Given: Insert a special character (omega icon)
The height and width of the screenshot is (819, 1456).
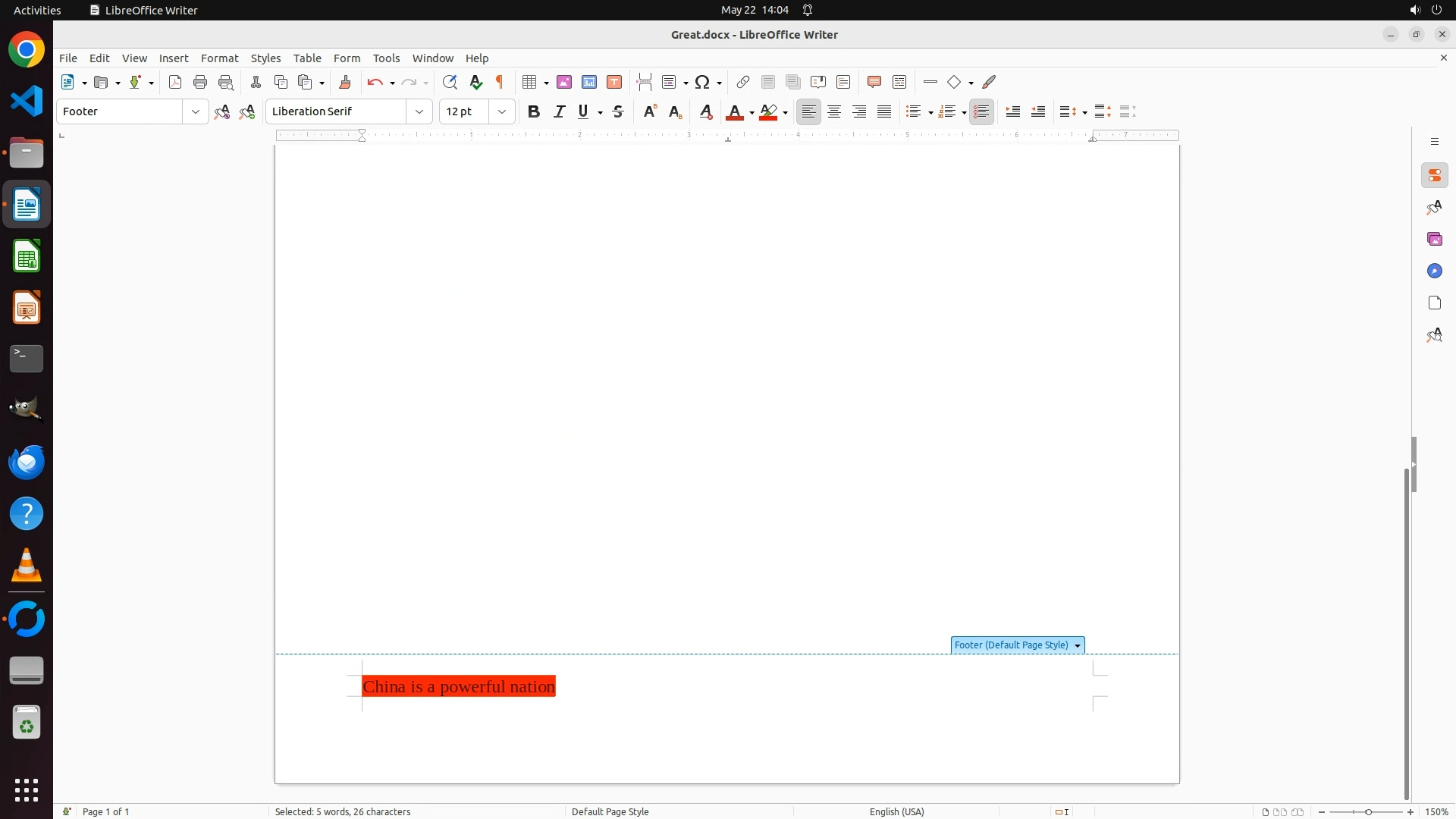Looking at the screenshot, I should [x=703, y=83].
